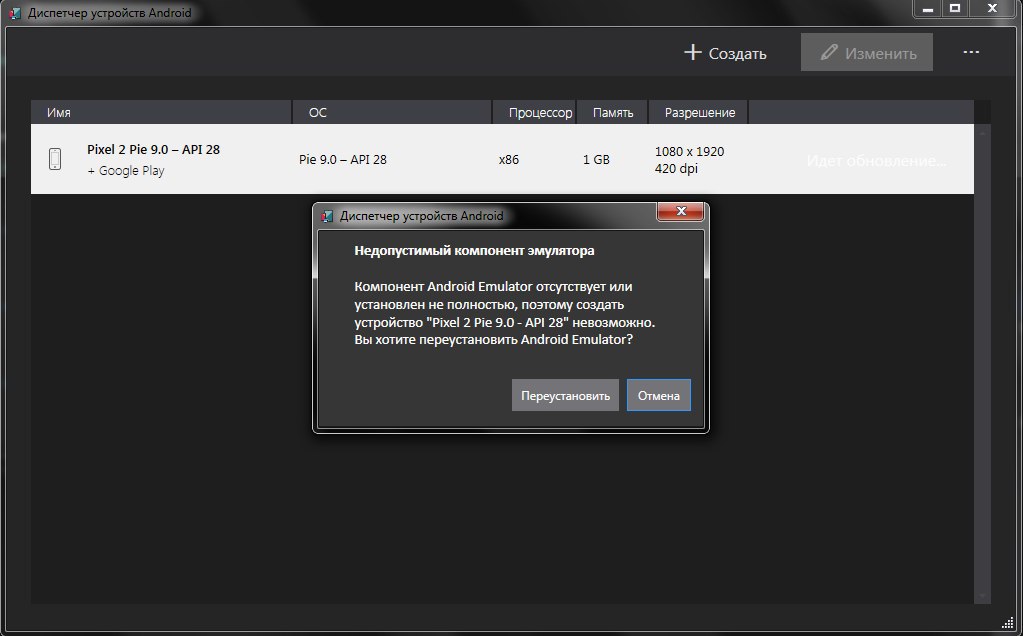The image size is (1023, 636).
Task: Click the dialog heading Недопустимый компонент эмулятора
Action: (474, 250)
